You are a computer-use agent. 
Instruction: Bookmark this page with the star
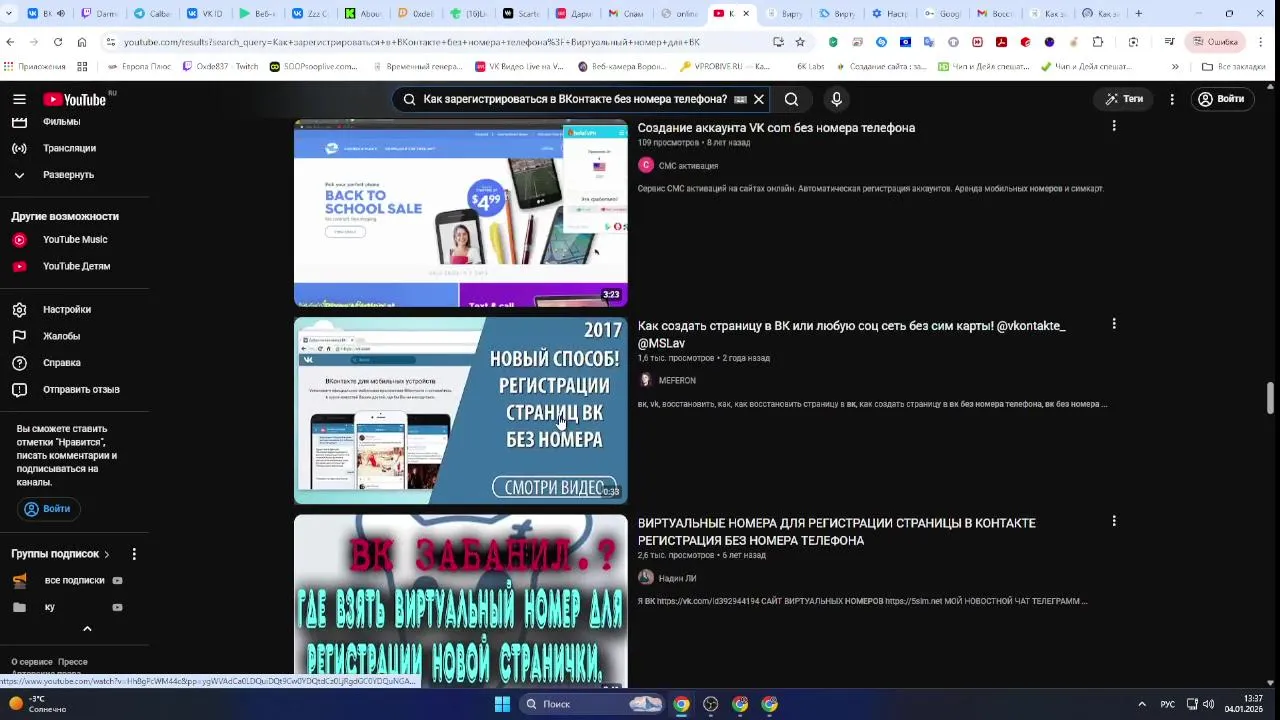800,42
